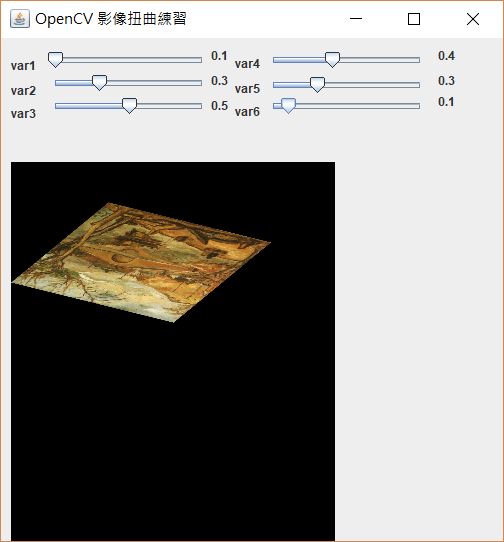
Task: Click the var6 value 0.1
Action: tap(446, 102)
